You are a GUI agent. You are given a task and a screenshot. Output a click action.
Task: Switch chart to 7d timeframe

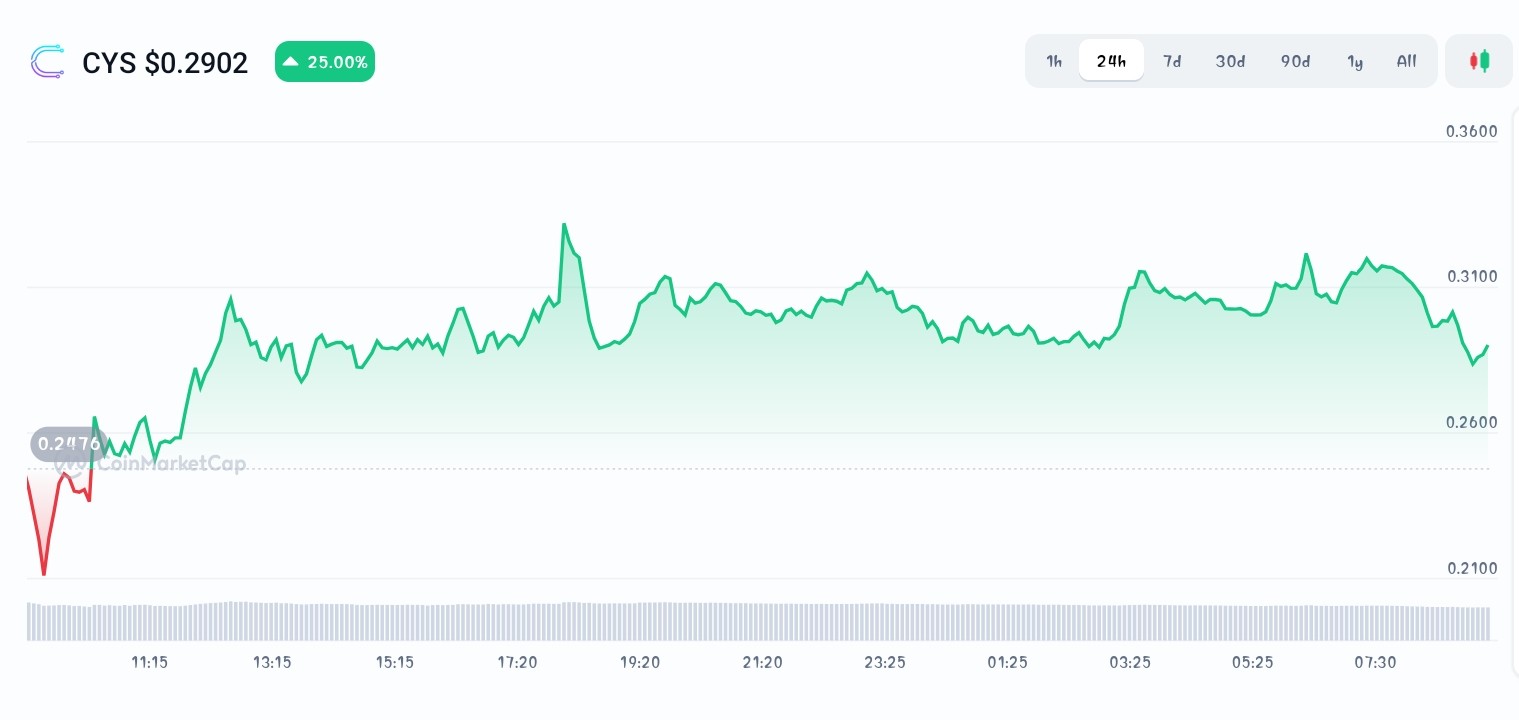click(x=1172, y=61)
